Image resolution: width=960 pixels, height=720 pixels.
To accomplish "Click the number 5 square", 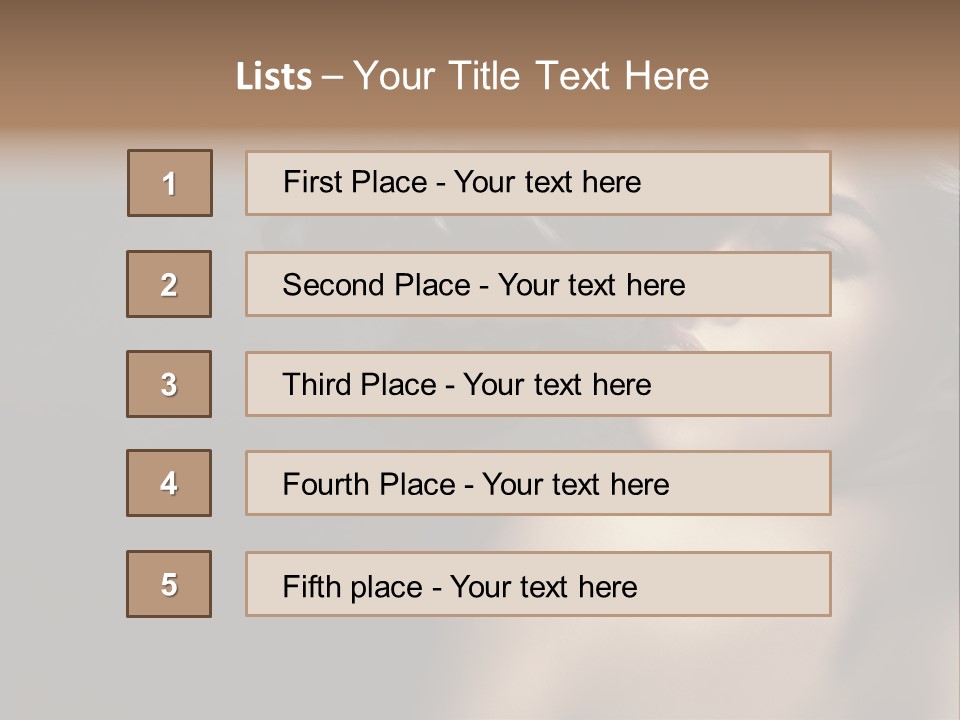I will pos(169,584).
